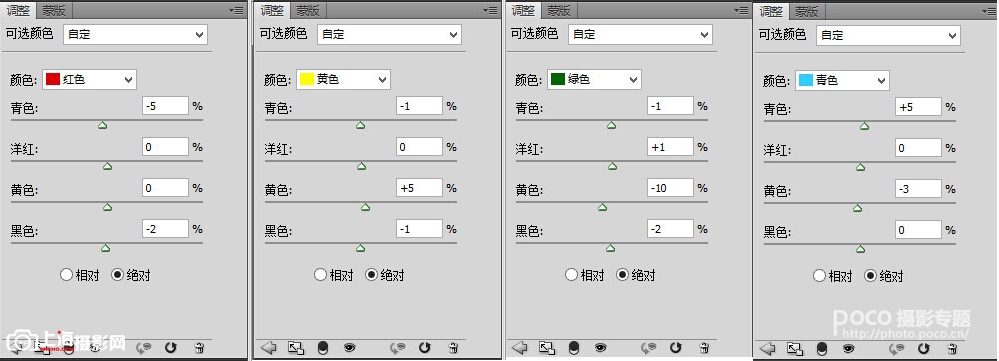Click clip-to-layer button in cyan panel
The width and height of the screenshot is (999, 361).
click(x=794, y=348)
